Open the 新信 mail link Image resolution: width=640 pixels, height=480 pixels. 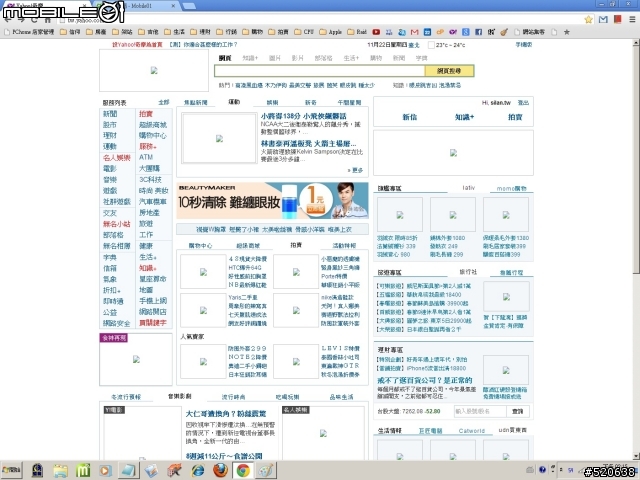pyautogui.click(x=409, y=117)
